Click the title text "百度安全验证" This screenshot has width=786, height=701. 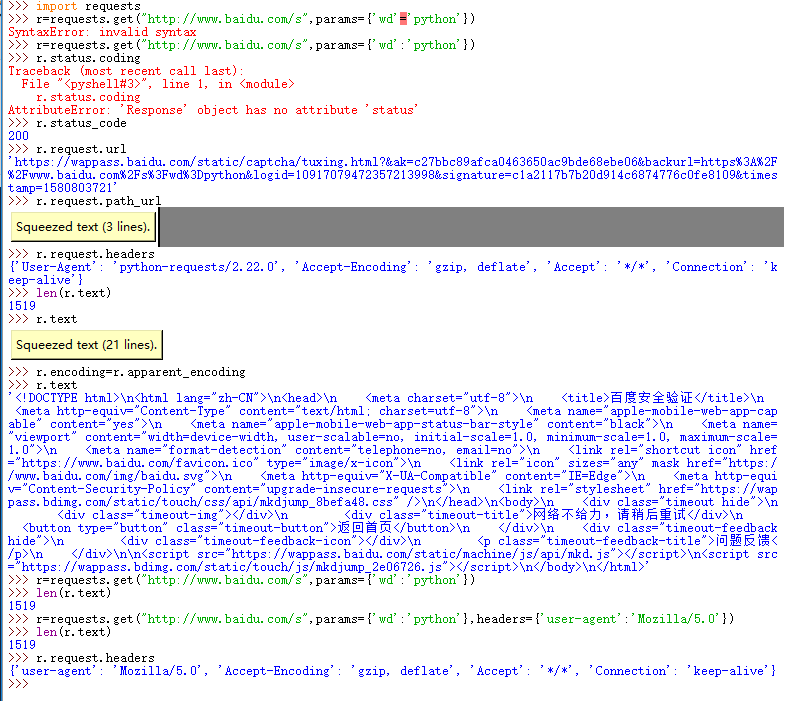(x=651, y=399)
